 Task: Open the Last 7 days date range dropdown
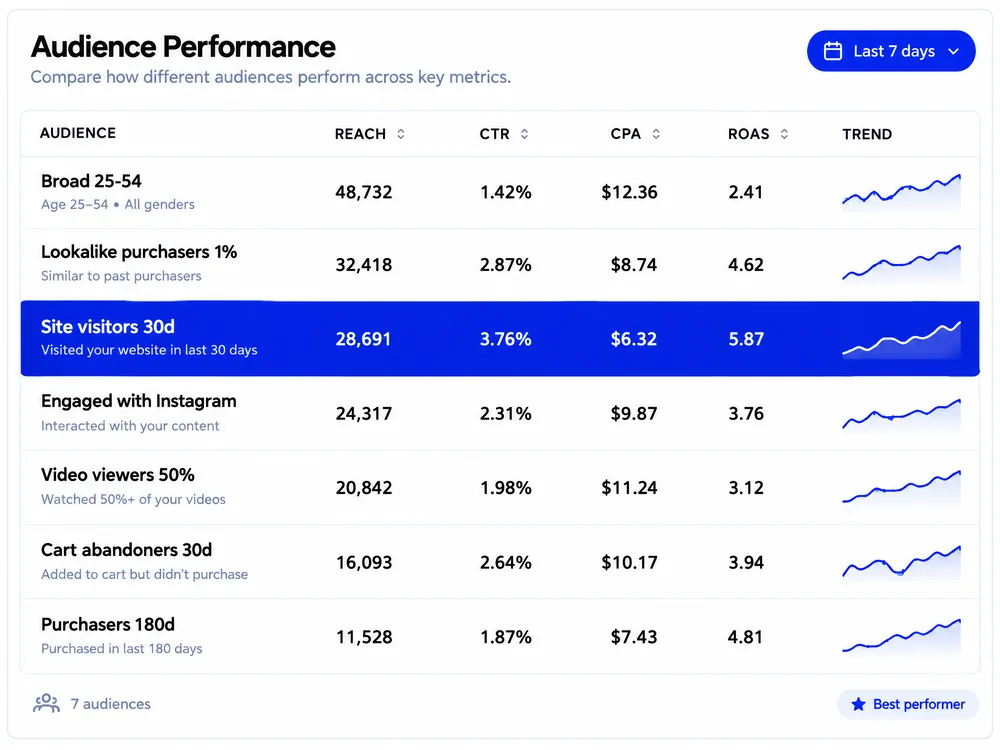(890, 51)
